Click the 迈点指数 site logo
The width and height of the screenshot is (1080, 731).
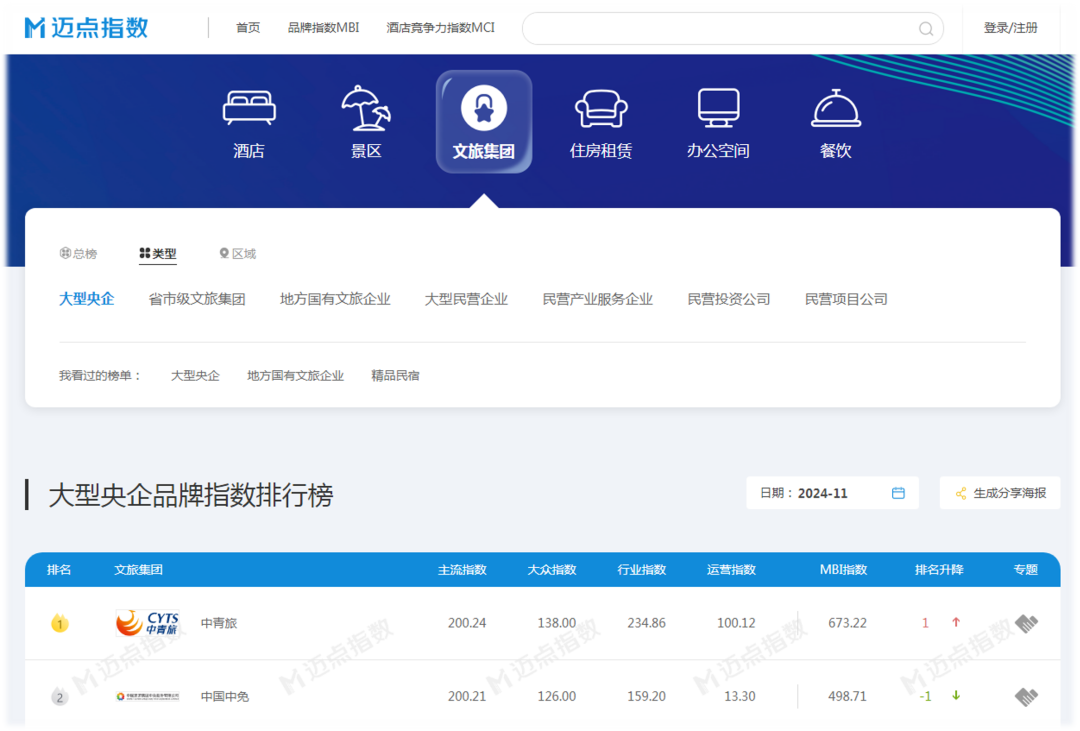pyautogui.click(x=87, y=28)
